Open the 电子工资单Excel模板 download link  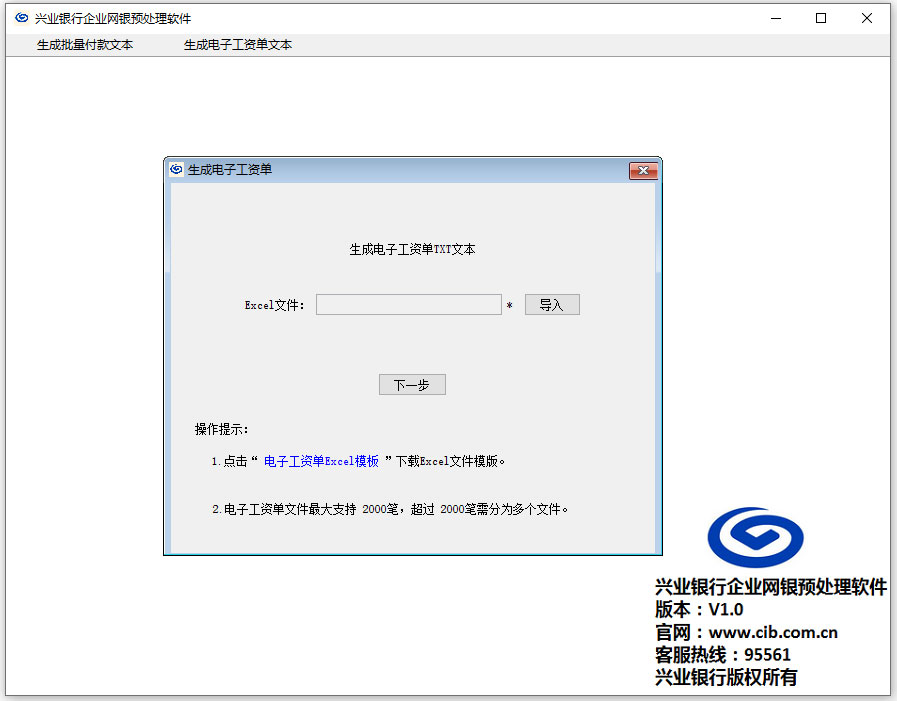tap(321, 461)
